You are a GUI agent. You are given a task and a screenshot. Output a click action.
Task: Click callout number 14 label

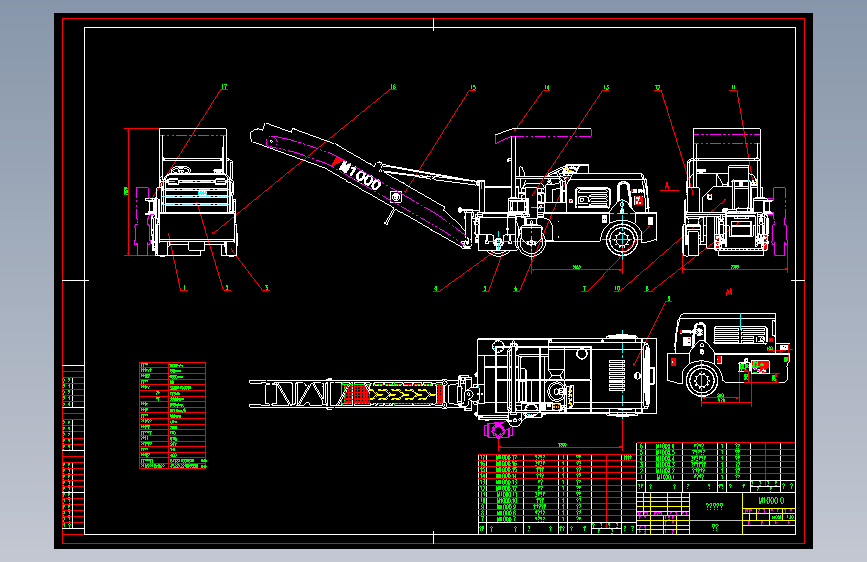pos(547,87)
